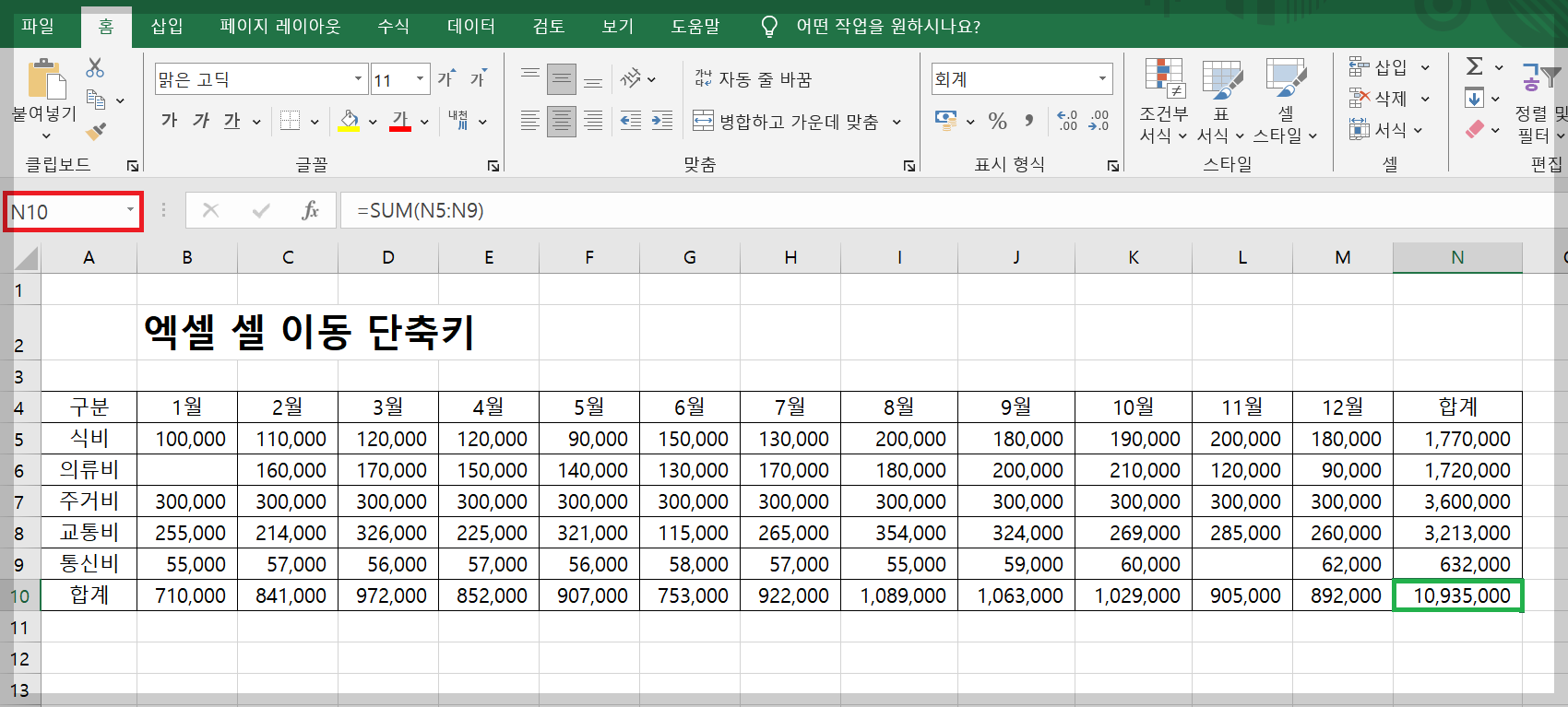Click accounting number format icon
Screen dimensions: 1568x707
(x=945, y=120)
